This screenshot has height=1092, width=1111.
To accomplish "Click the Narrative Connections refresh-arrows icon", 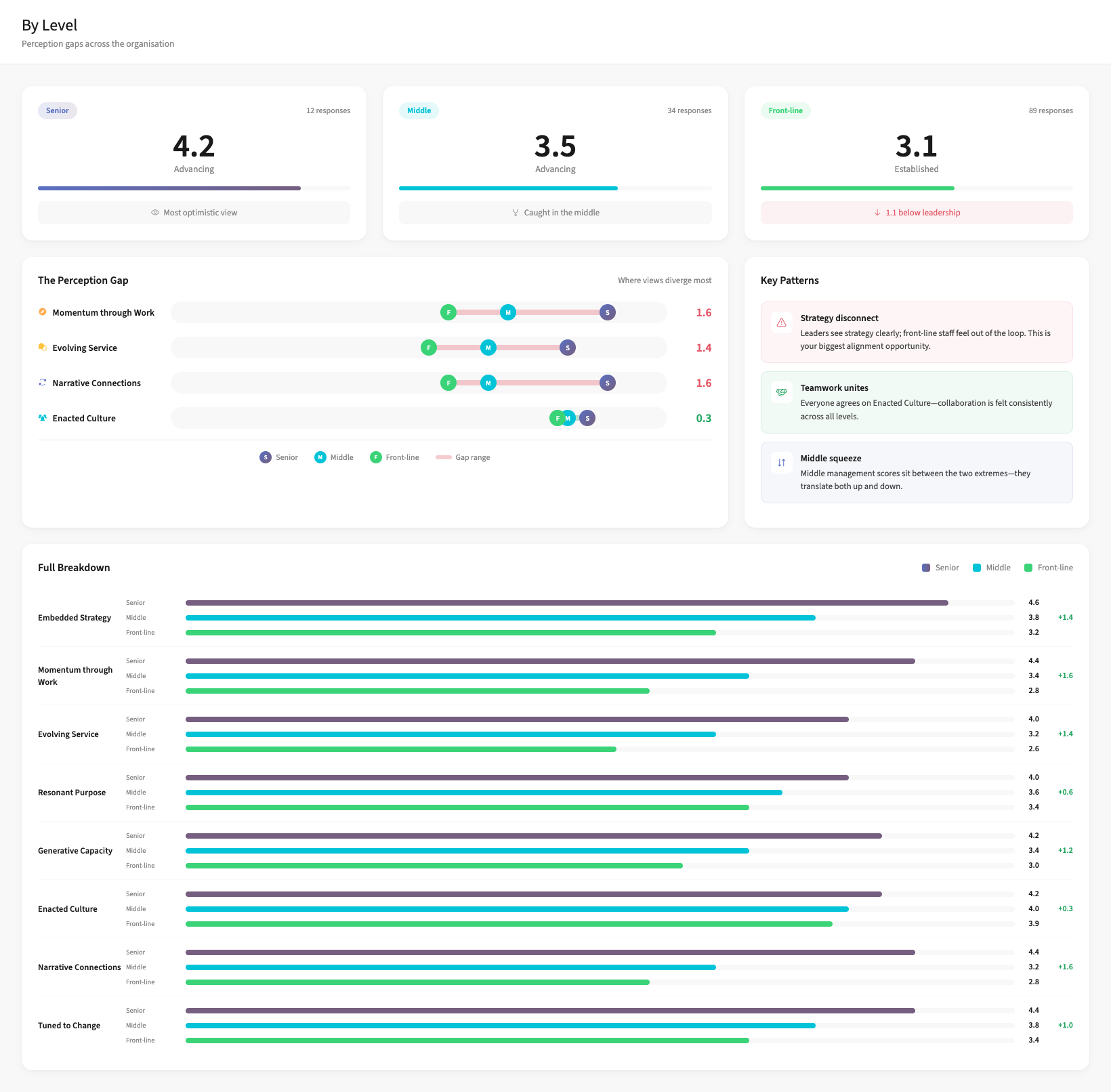I will [x=43, y=383].
